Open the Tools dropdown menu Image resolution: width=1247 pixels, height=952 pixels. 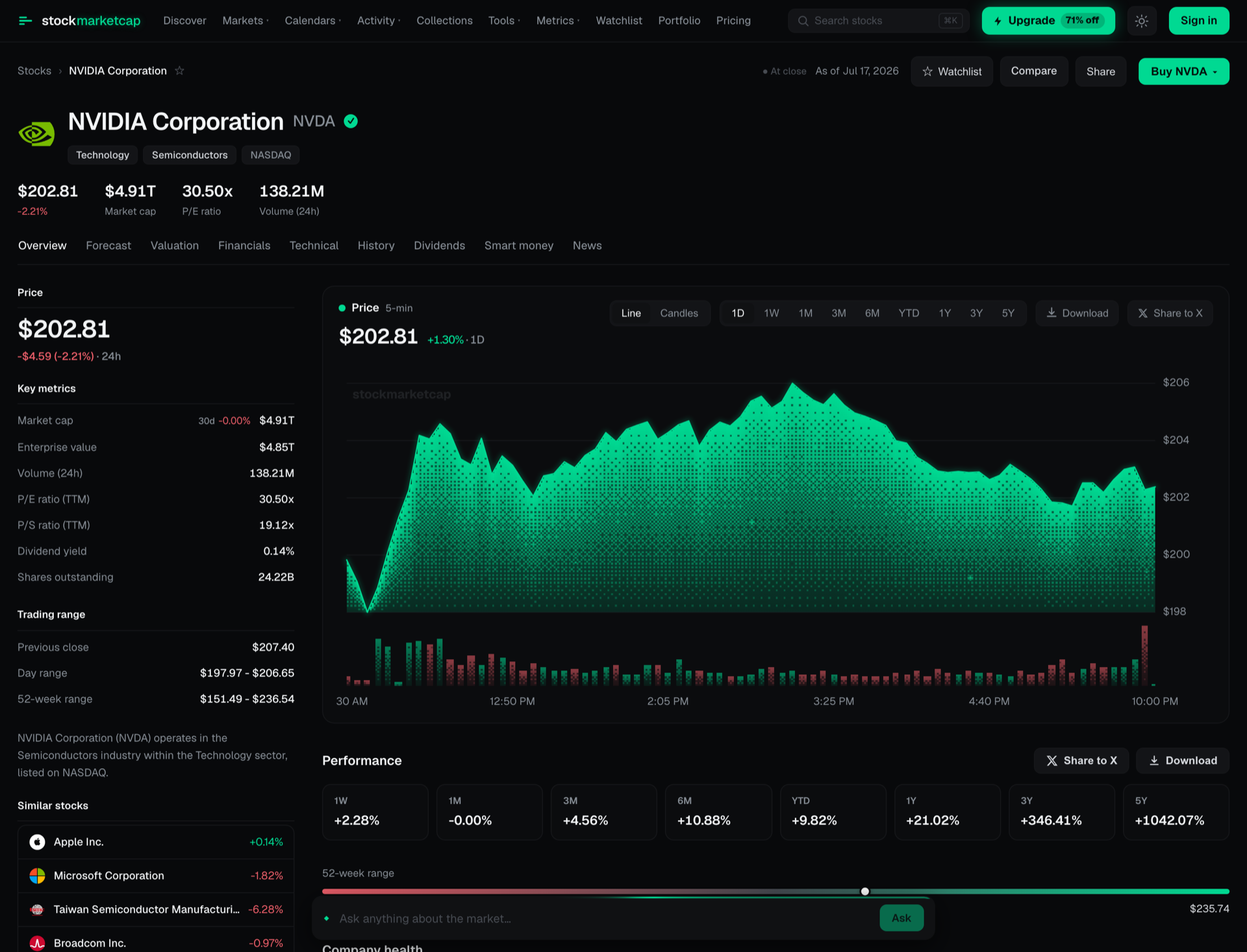[x=504, y=21]
